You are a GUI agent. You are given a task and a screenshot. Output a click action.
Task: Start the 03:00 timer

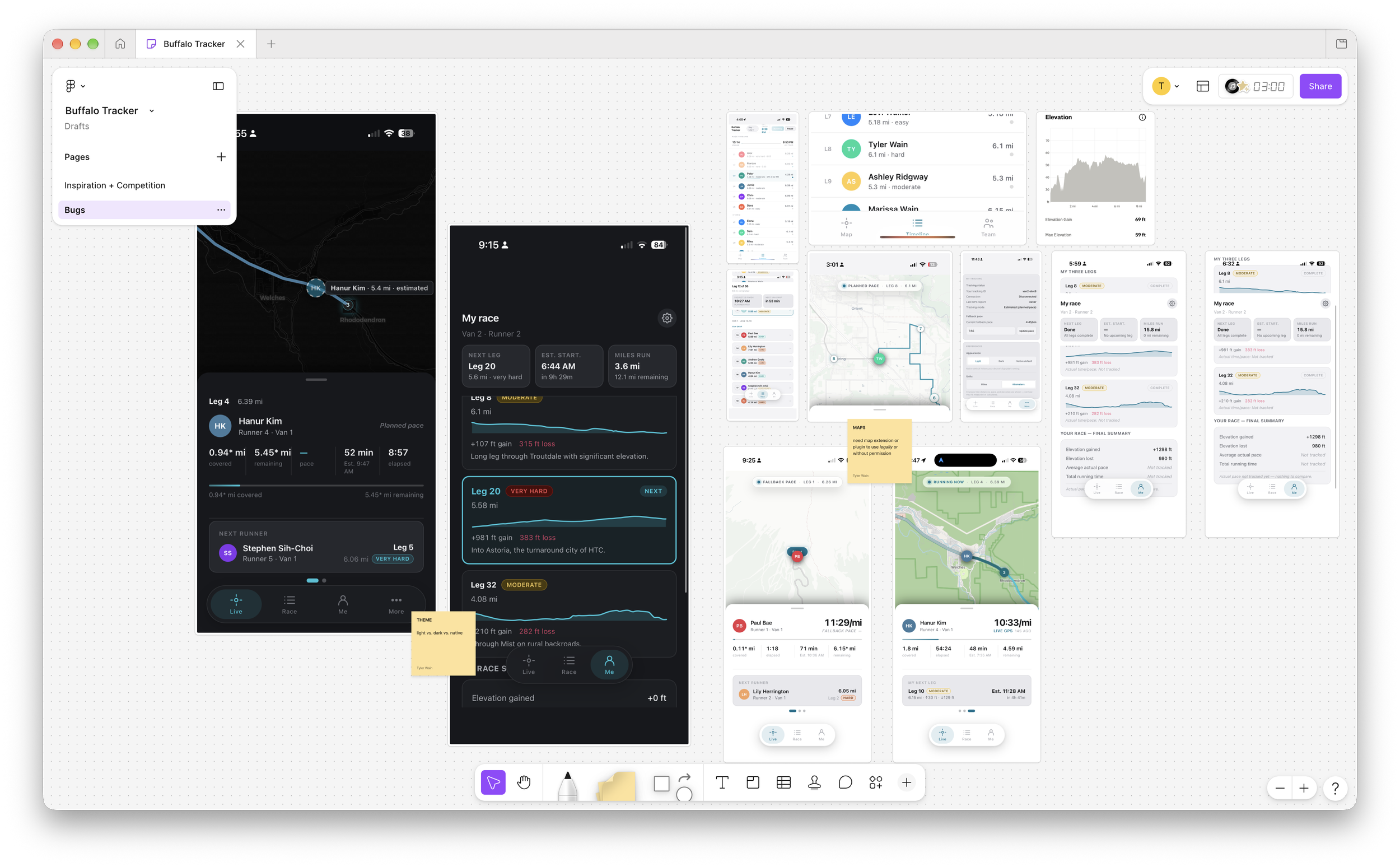click(1268, 87)
